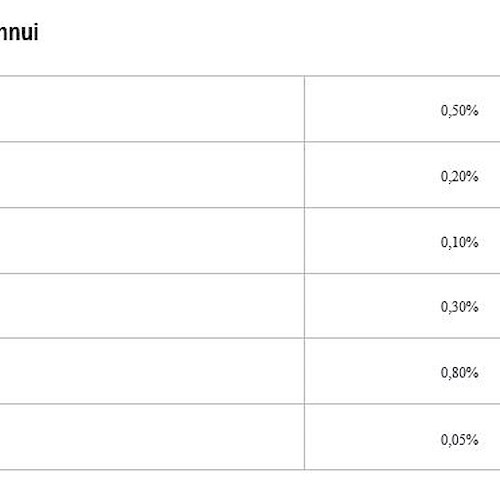Click the vertical divider between table columns
500x500 pixels.
[304, 273]
